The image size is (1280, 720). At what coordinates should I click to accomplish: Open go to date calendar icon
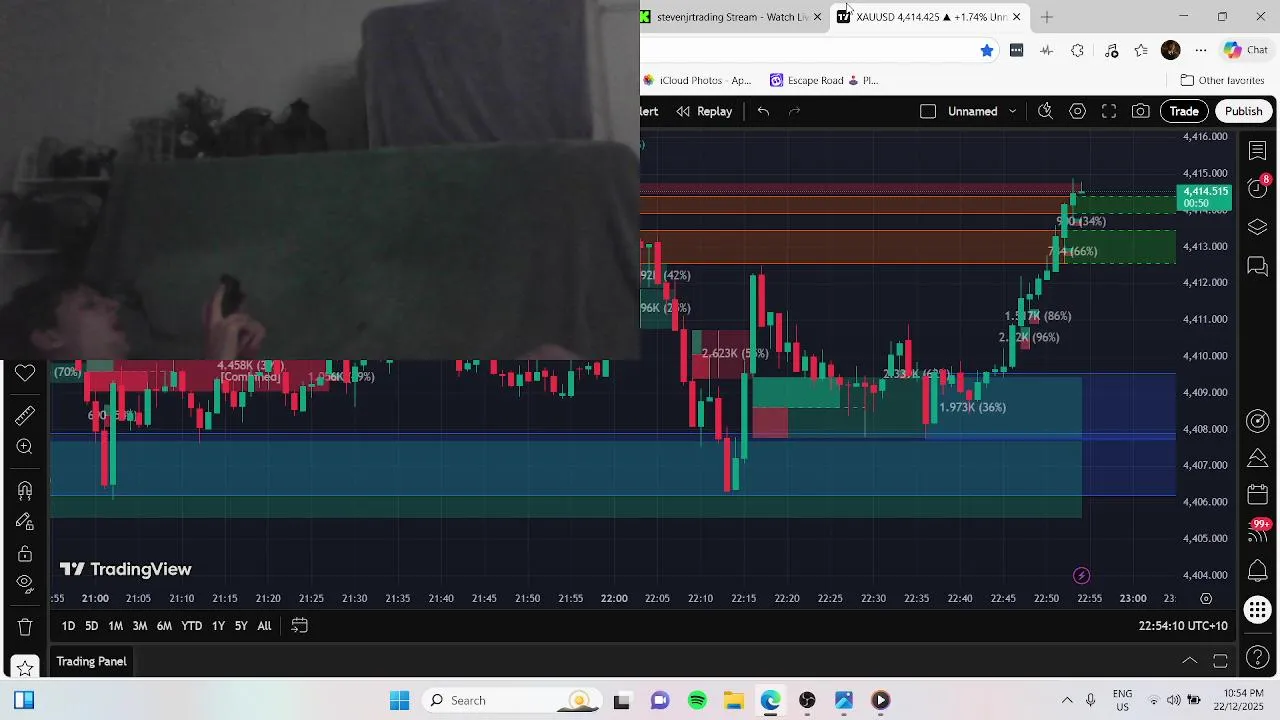299,626
